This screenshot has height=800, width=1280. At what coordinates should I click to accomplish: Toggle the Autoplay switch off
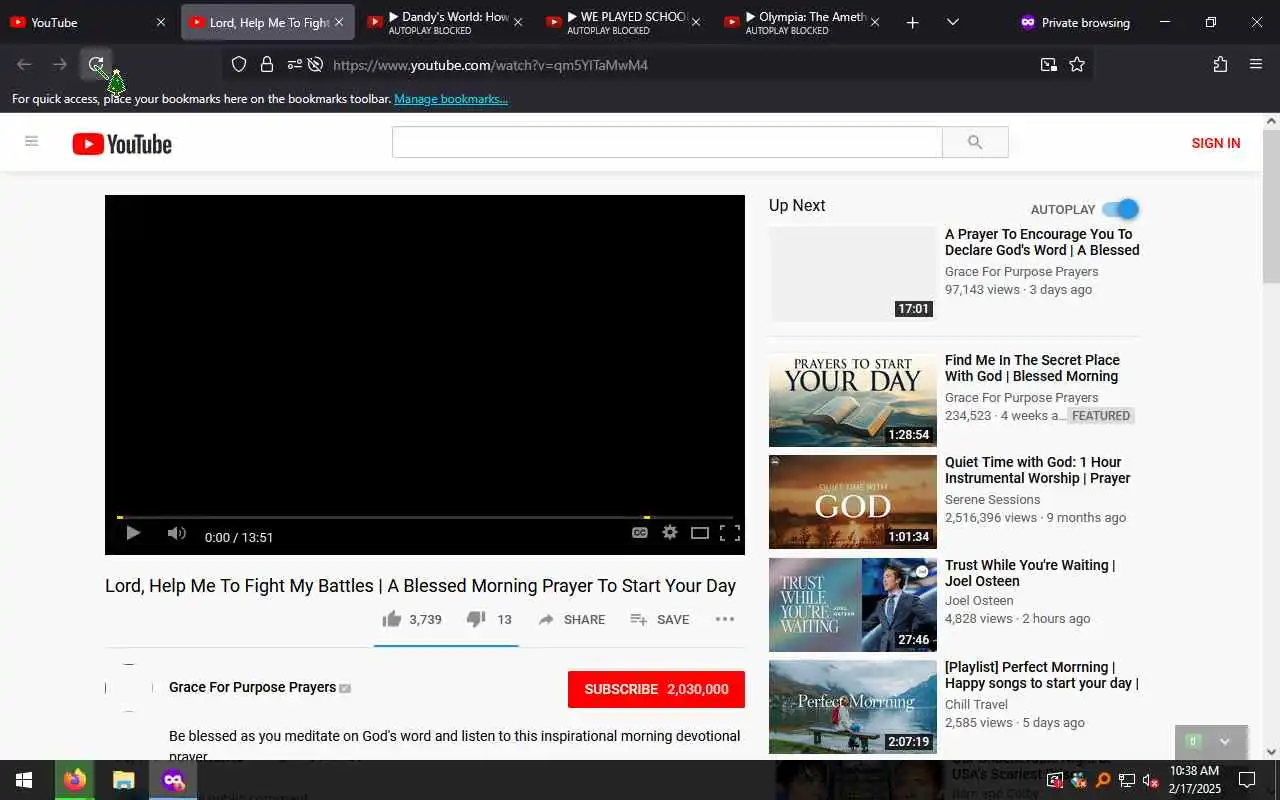pyautogui.click(x=1120, y=209)
